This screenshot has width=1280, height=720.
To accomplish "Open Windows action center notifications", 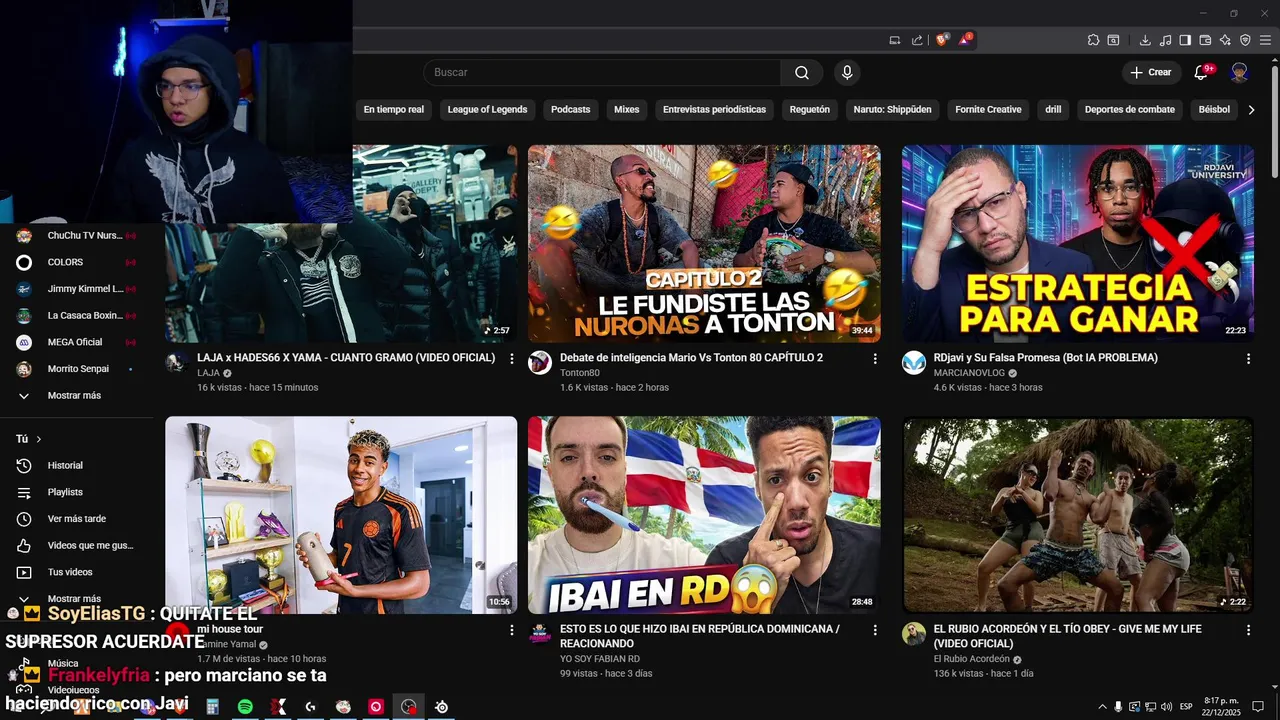I will (1258, 707).
